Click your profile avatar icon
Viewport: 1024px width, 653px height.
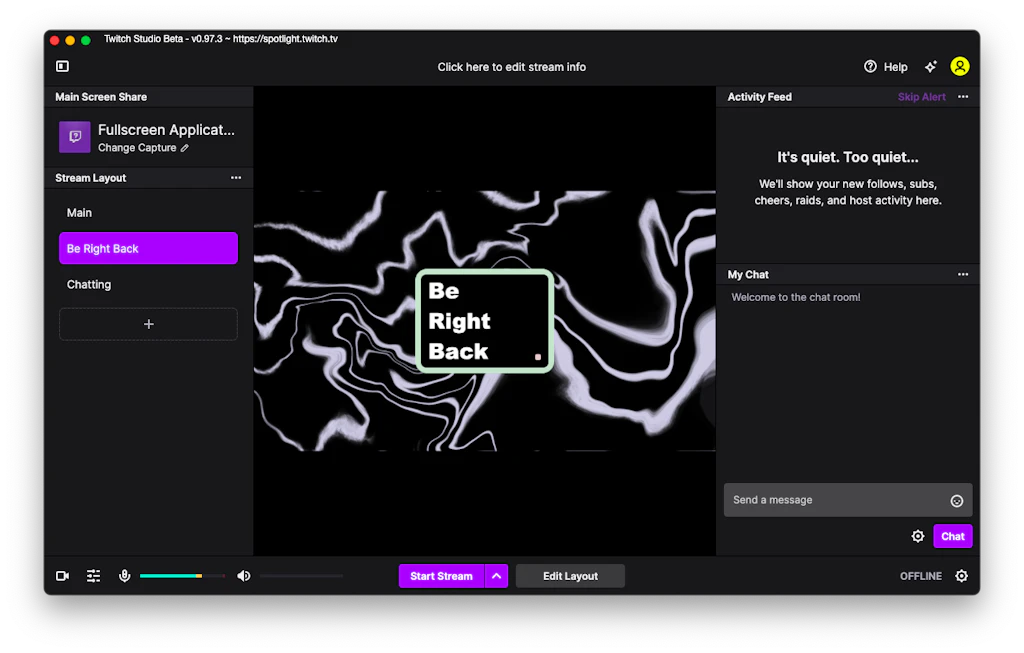point(960,66)
